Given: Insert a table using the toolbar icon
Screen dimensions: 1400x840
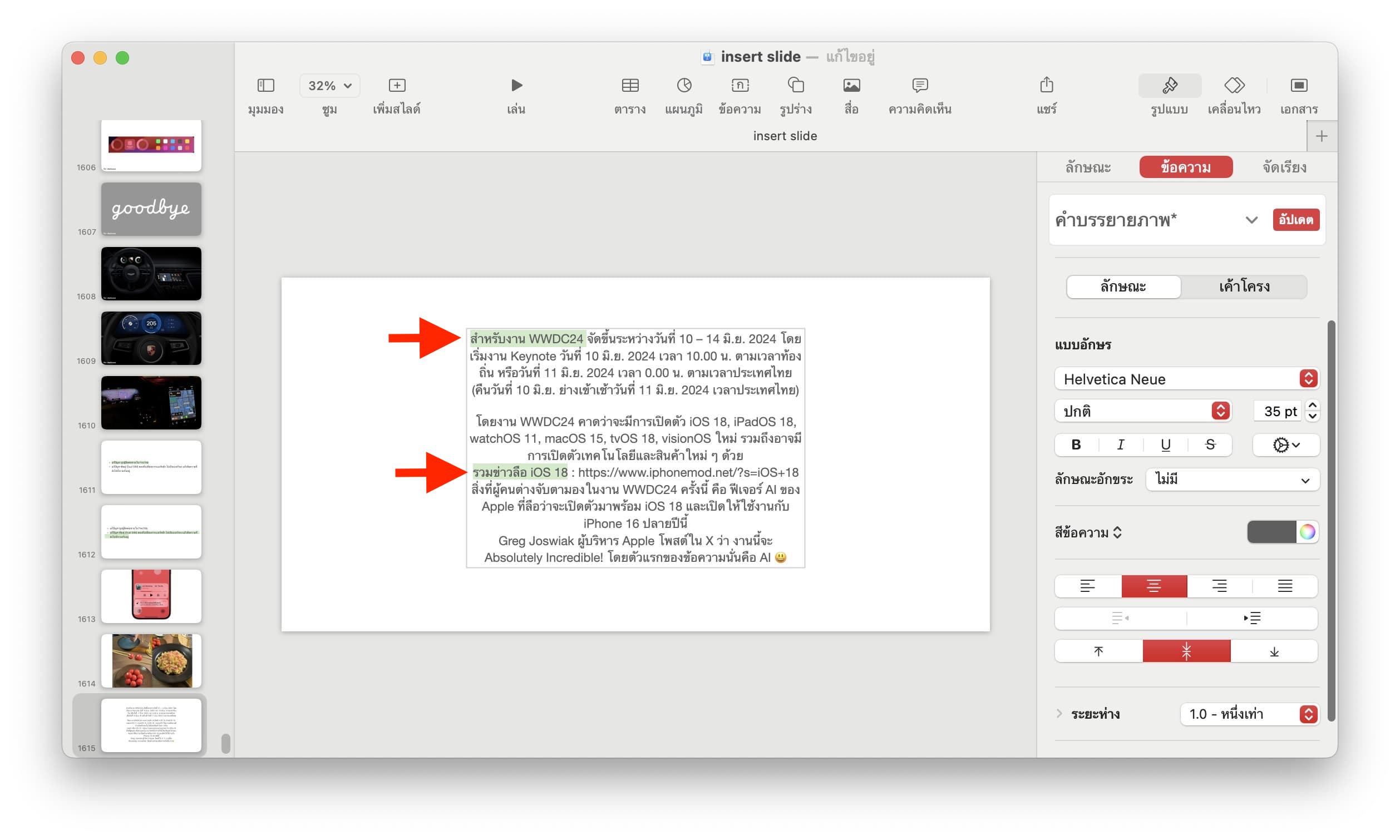Looking at the screenshot, I should 629,86.
